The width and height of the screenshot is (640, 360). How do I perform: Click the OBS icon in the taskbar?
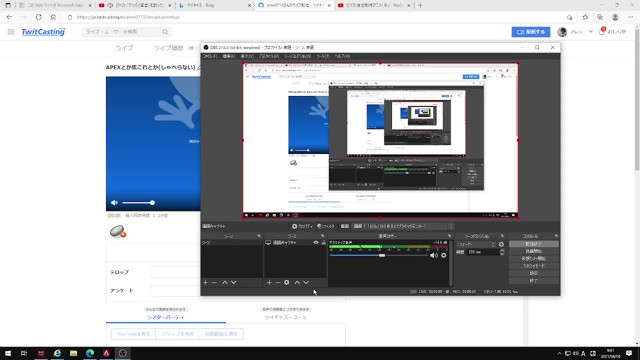pyautogui.click(x=123, y=353)
